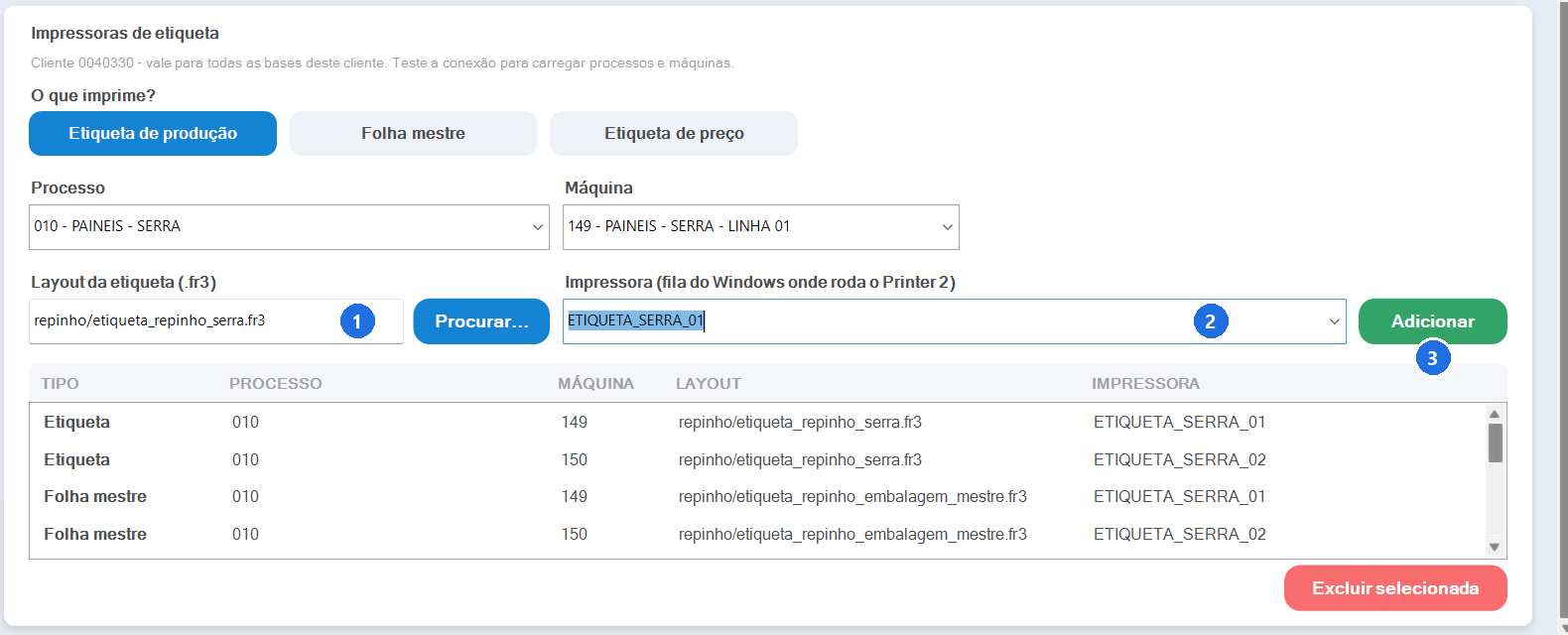Viewport: 1568px width, 635px height.
Task: Open the Máquina dropdown
Action: click(x=760, y=227)
